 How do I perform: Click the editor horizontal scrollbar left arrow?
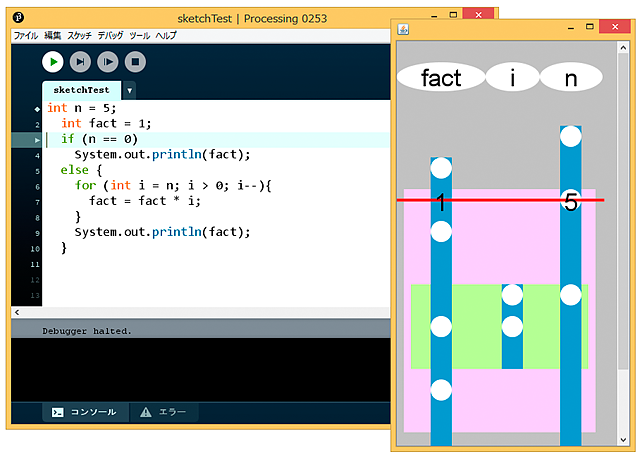pyautogui.click(x=17, y=313)
